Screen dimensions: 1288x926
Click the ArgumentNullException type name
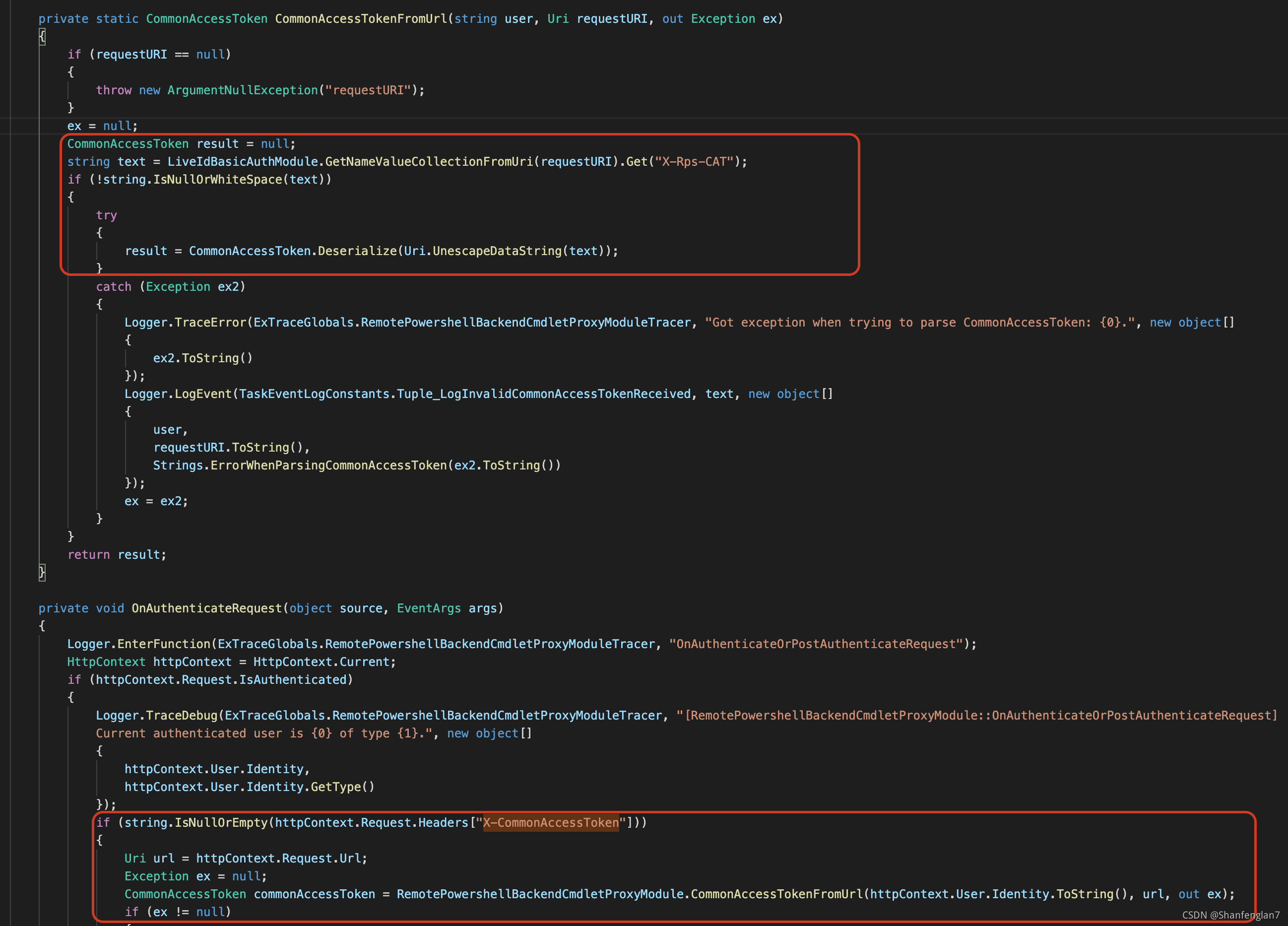243,90
